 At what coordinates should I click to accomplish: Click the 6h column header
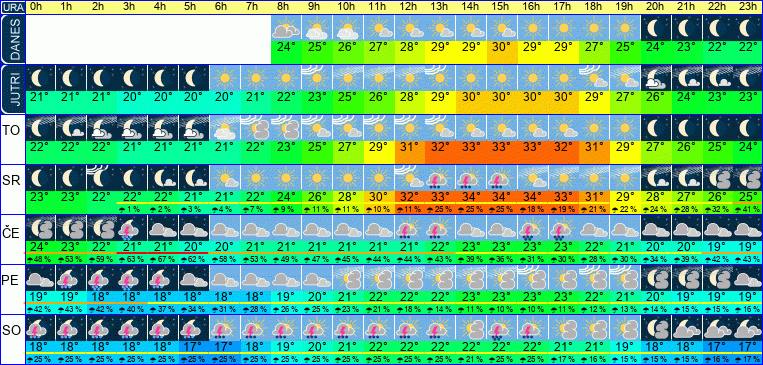221,7
